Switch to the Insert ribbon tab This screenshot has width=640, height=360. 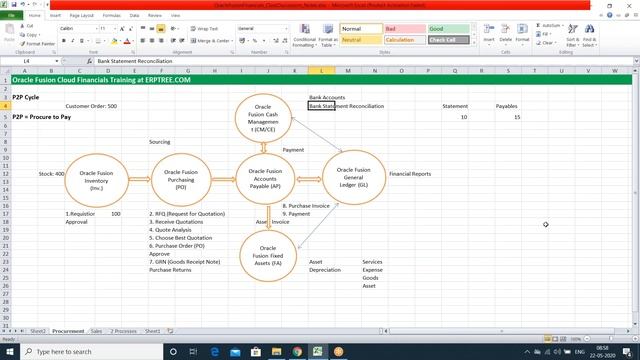click(x=55, y=16)
